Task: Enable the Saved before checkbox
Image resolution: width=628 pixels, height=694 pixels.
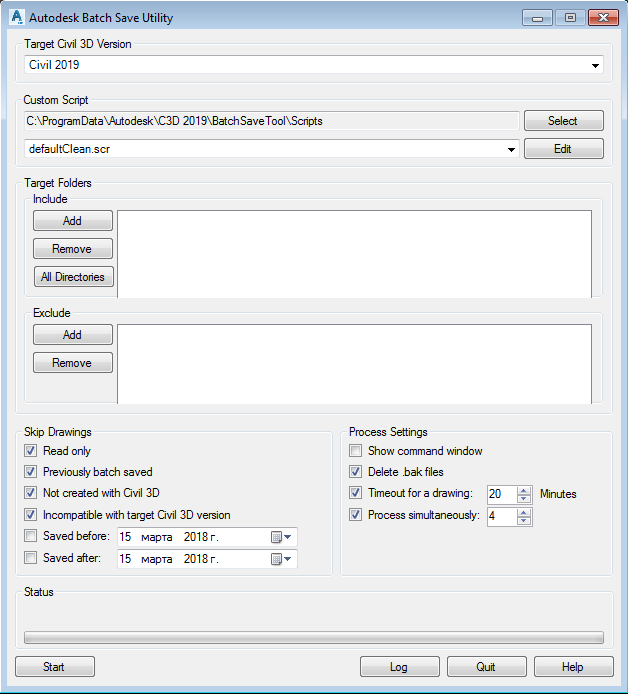Action: coord(31,536)
